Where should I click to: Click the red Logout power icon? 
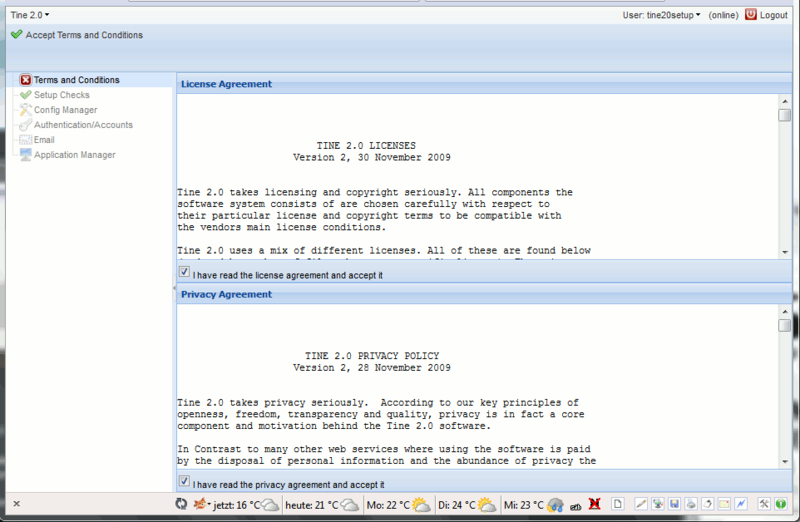pyautogui.click(x=751, y=14)
